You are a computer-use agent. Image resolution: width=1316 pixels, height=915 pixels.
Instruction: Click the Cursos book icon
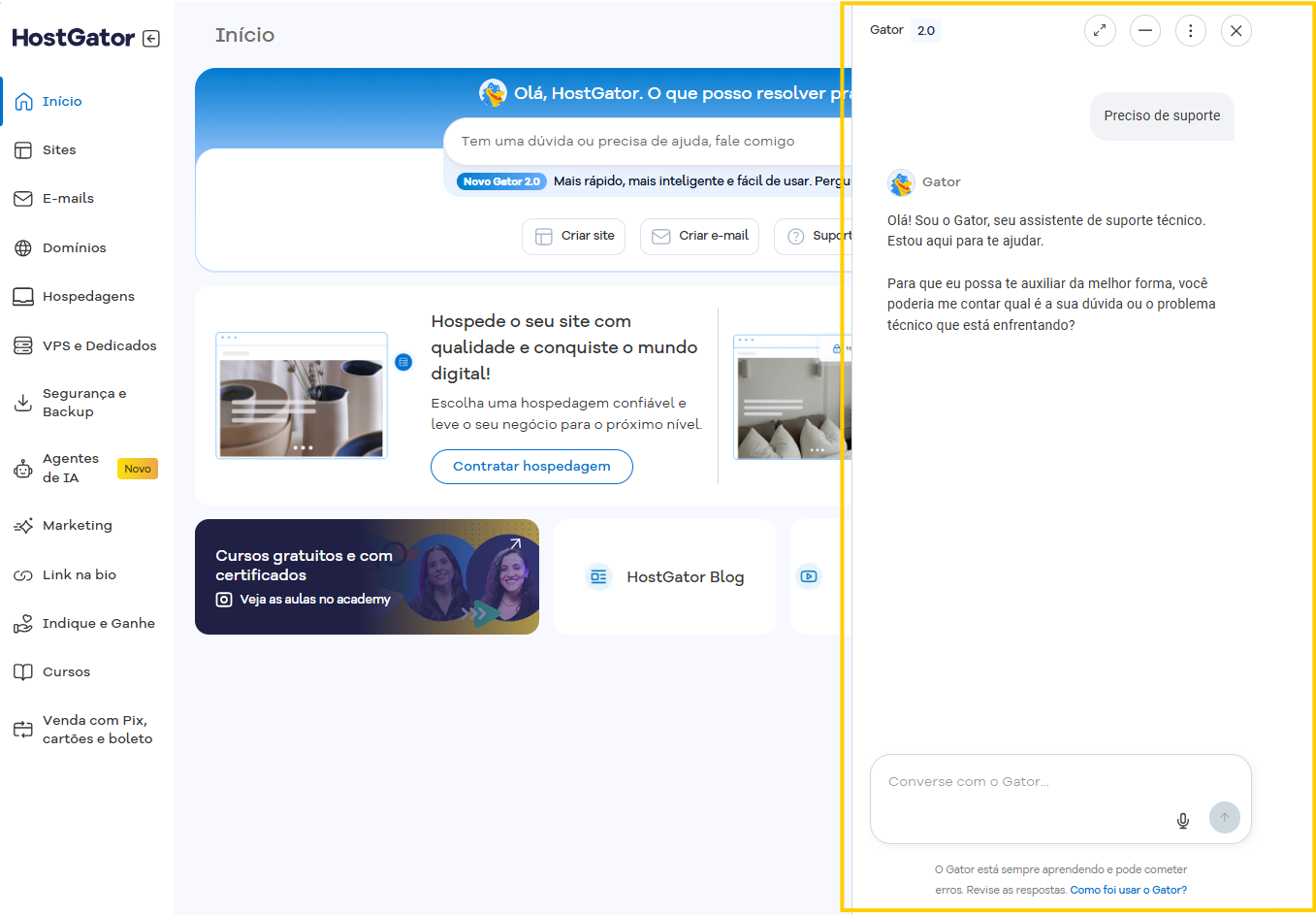23,671
